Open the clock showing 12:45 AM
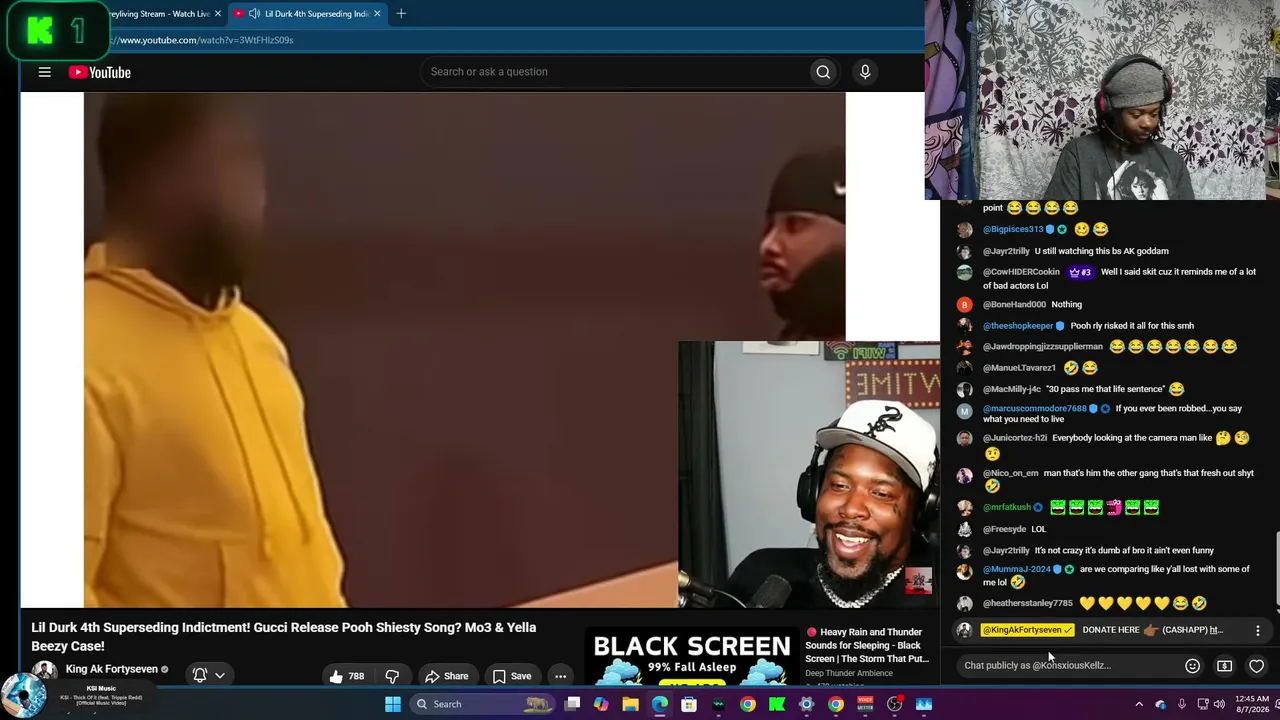Screen dimensions: 1280x720 (x=1253, y=704)
